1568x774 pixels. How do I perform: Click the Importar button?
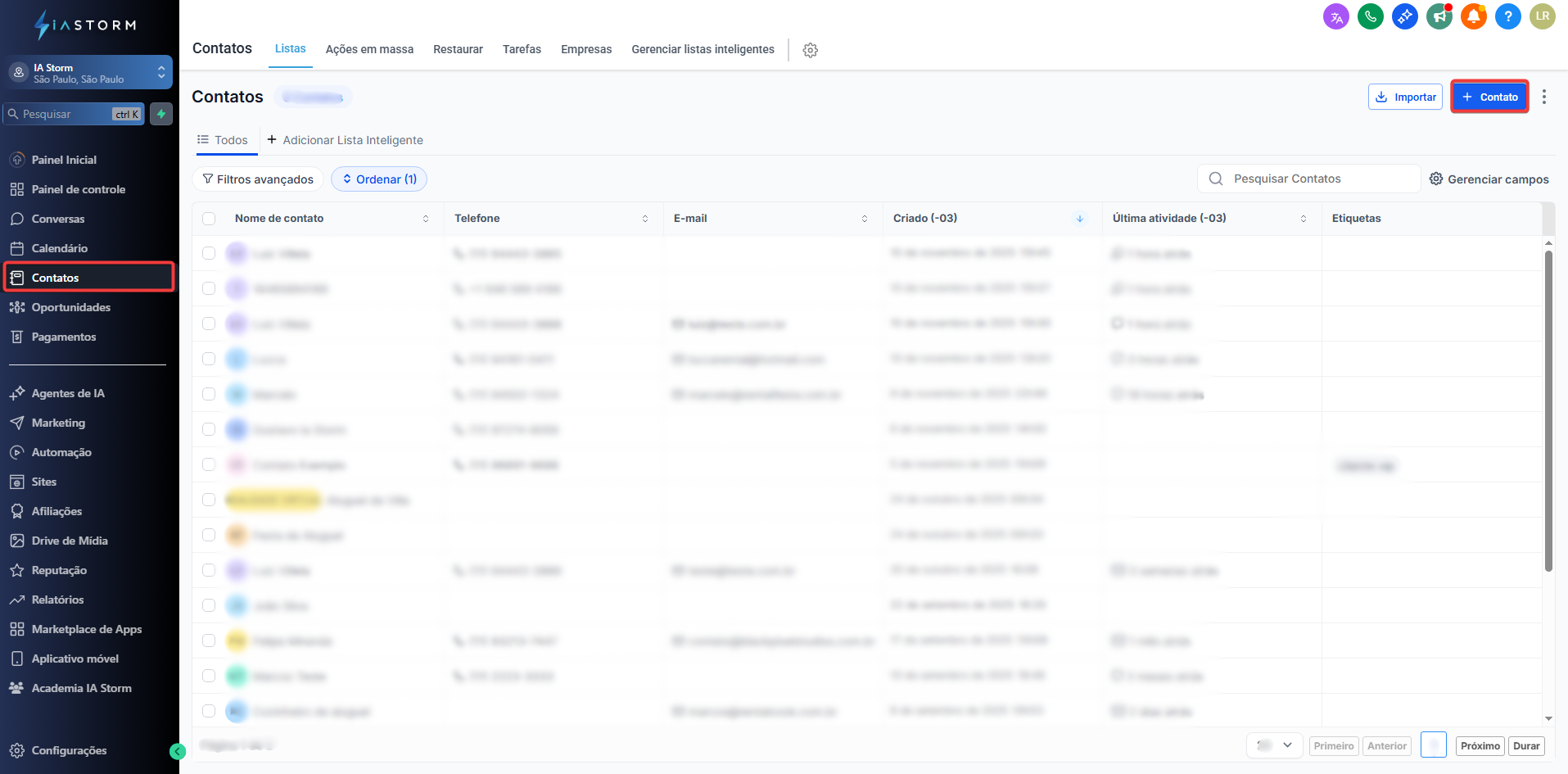pos(1405,97)
